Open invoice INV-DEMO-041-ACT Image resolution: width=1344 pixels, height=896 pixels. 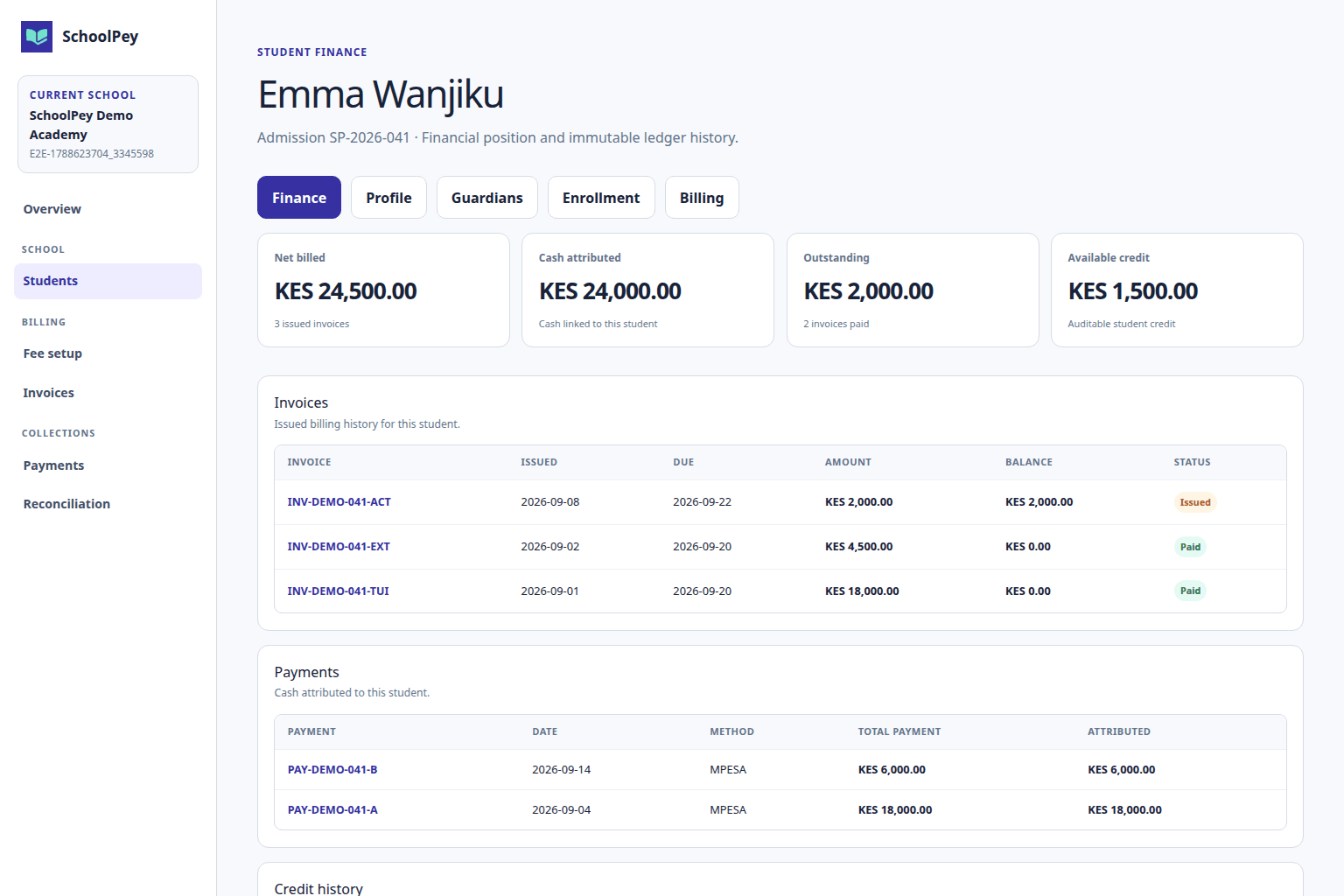(339, 502)
